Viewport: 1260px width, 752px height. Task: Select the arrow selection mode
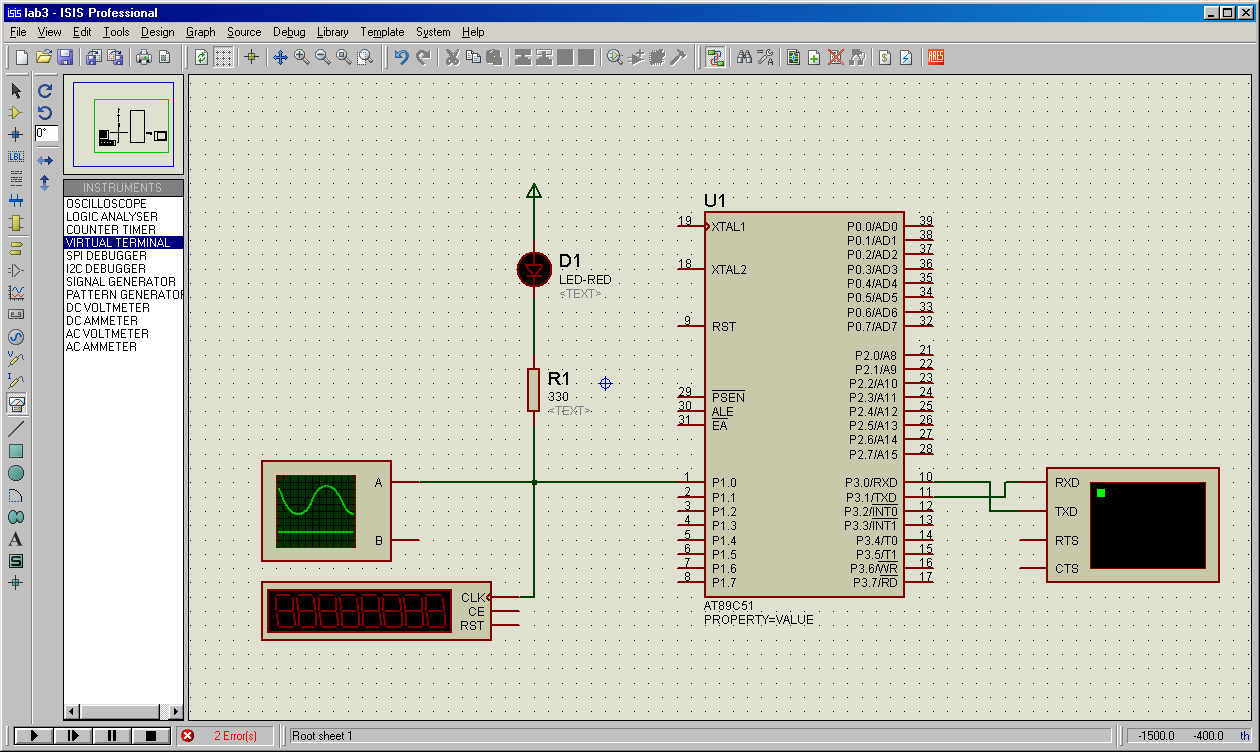15,91
